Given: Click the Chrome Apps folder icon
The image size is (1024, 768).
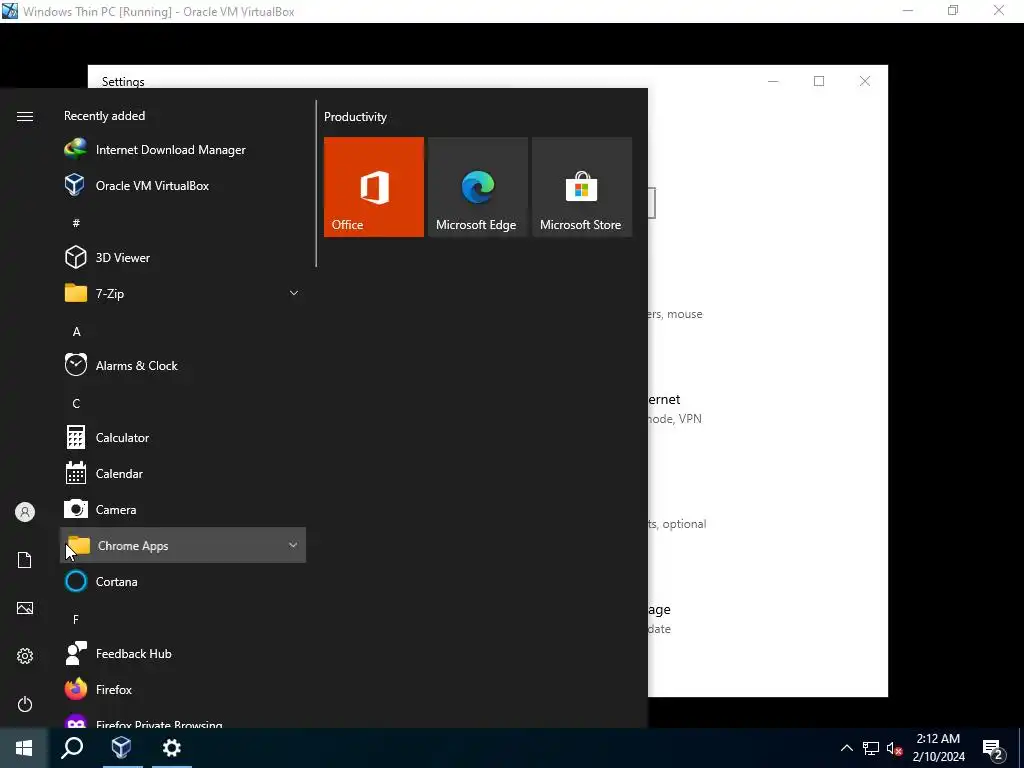Looking at the screenshot, I should pyautogui.click(x=79, y=545).
